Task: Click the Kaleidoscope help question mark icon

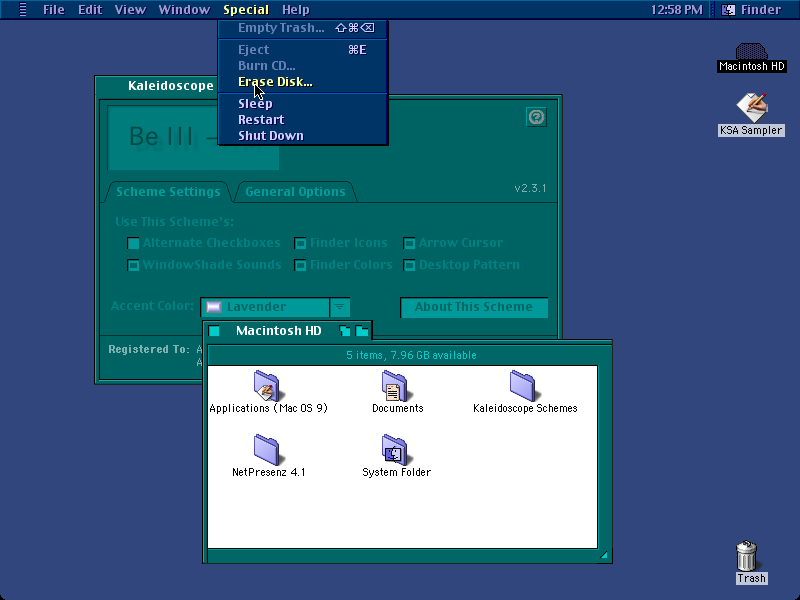Action: (x=536, y=117)
